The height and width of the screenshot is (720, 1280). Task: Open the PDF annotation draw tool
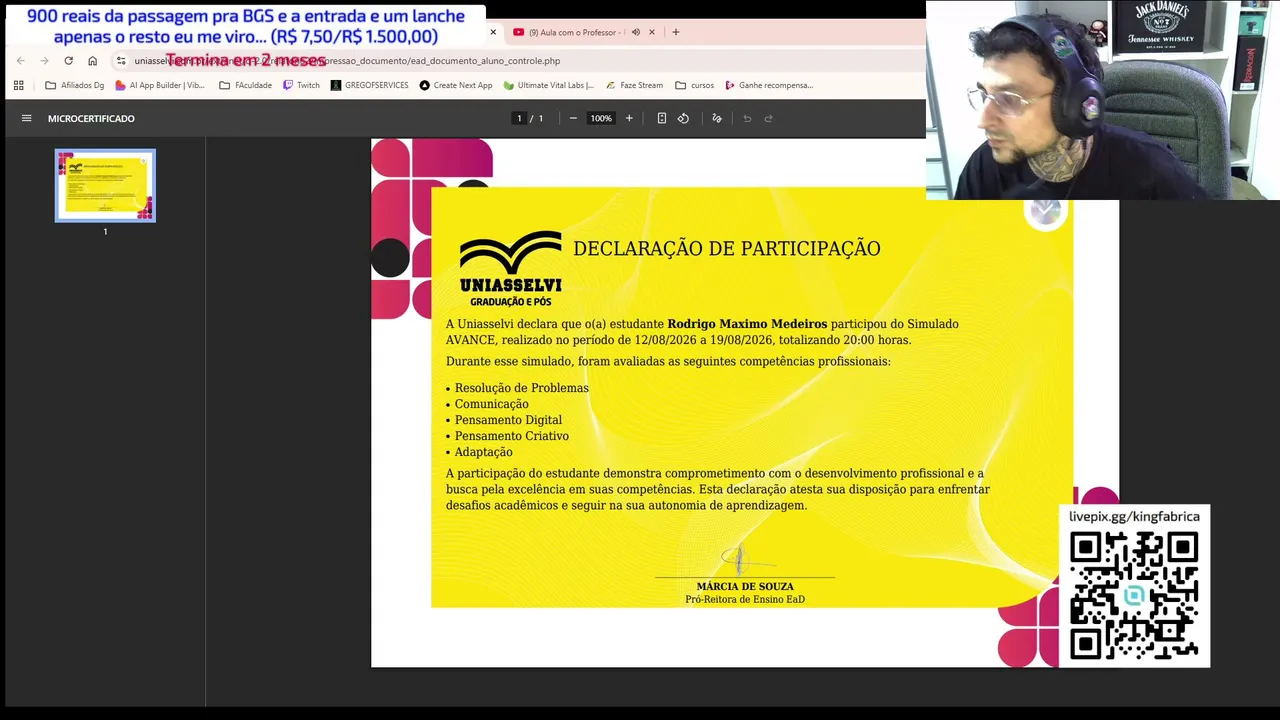717,118
